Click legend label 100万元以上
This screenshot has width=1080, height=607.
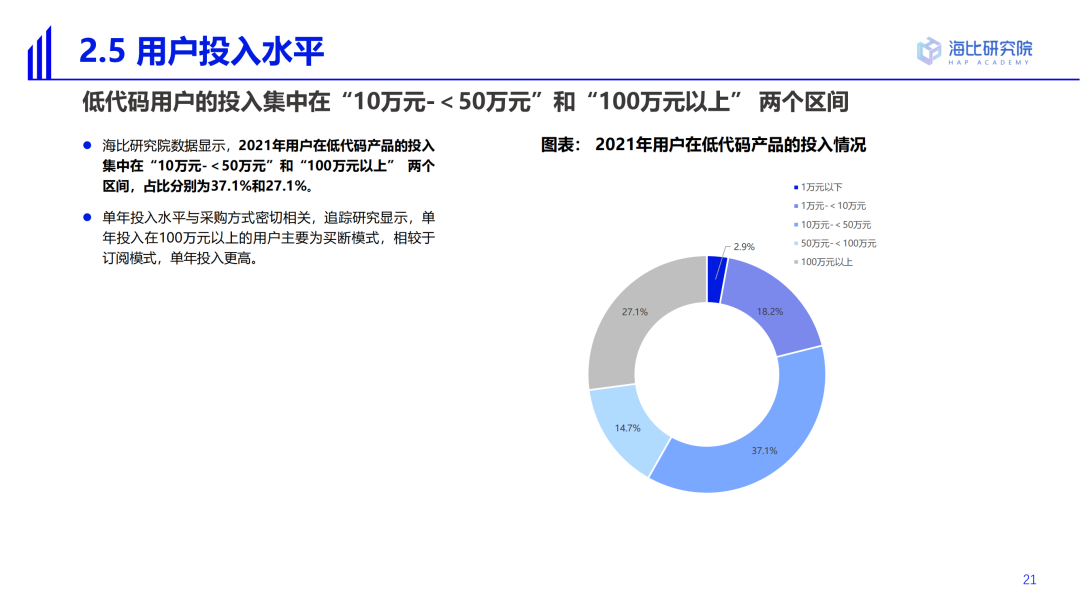827,262
